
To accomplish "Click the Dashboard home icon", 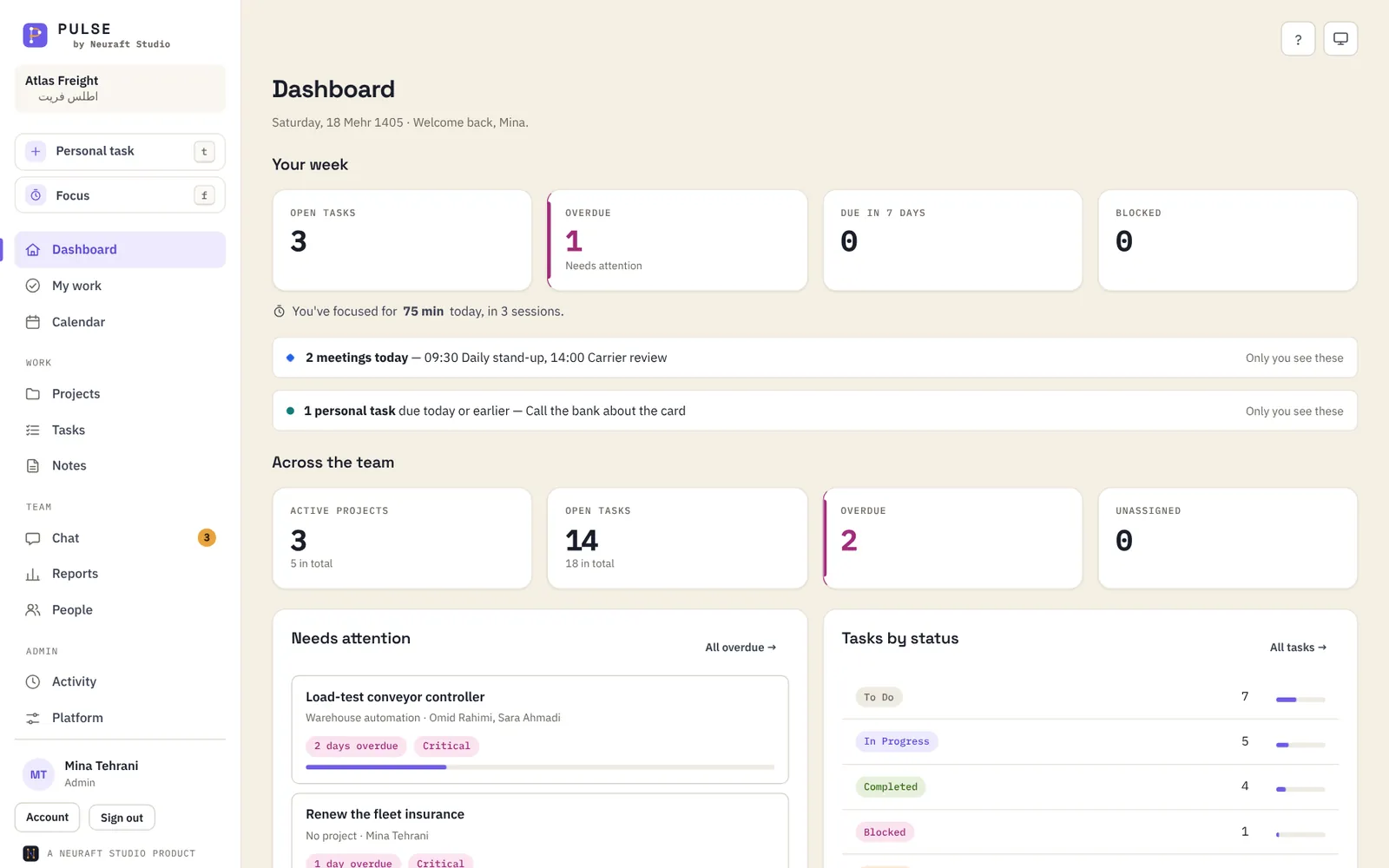I will 33,250.
